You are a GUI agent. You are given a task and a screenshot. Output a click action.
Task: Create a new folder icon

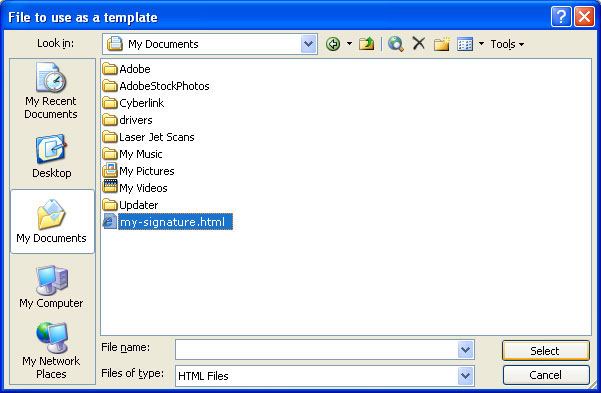(442, 44)
